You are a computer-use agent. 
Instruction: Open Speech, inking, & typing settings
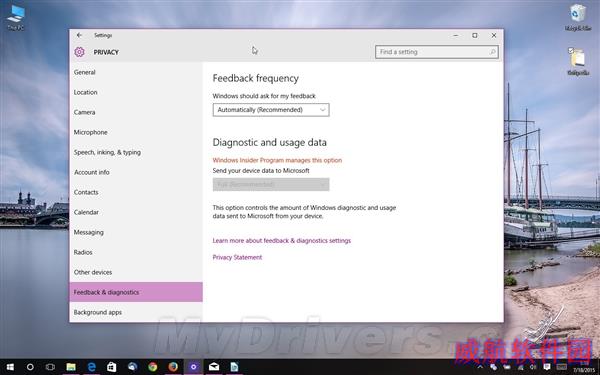[136, 152]
